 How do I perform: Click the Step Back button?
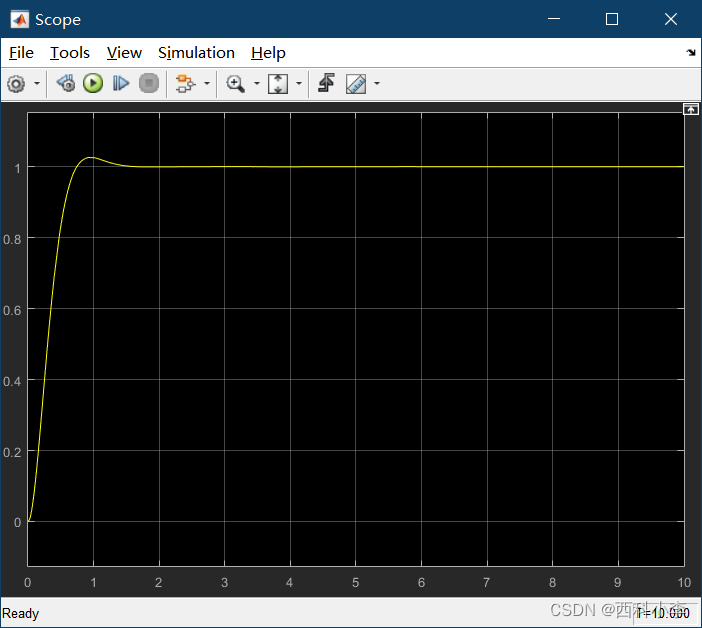66,84
